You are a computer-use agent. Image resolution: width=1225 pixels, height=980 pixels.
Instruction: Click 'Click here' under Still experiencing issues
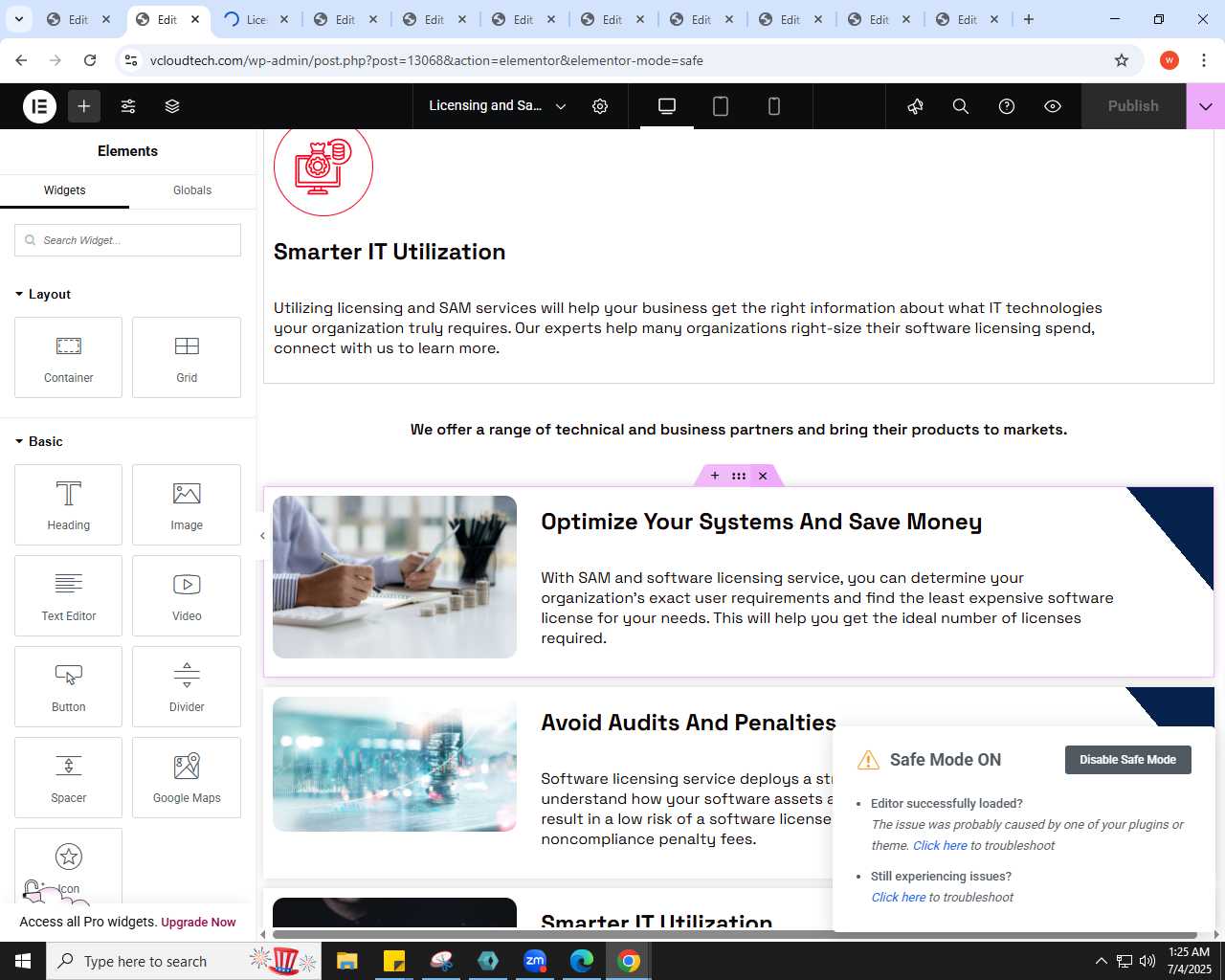pyautogui.click(x=899, y=897)
